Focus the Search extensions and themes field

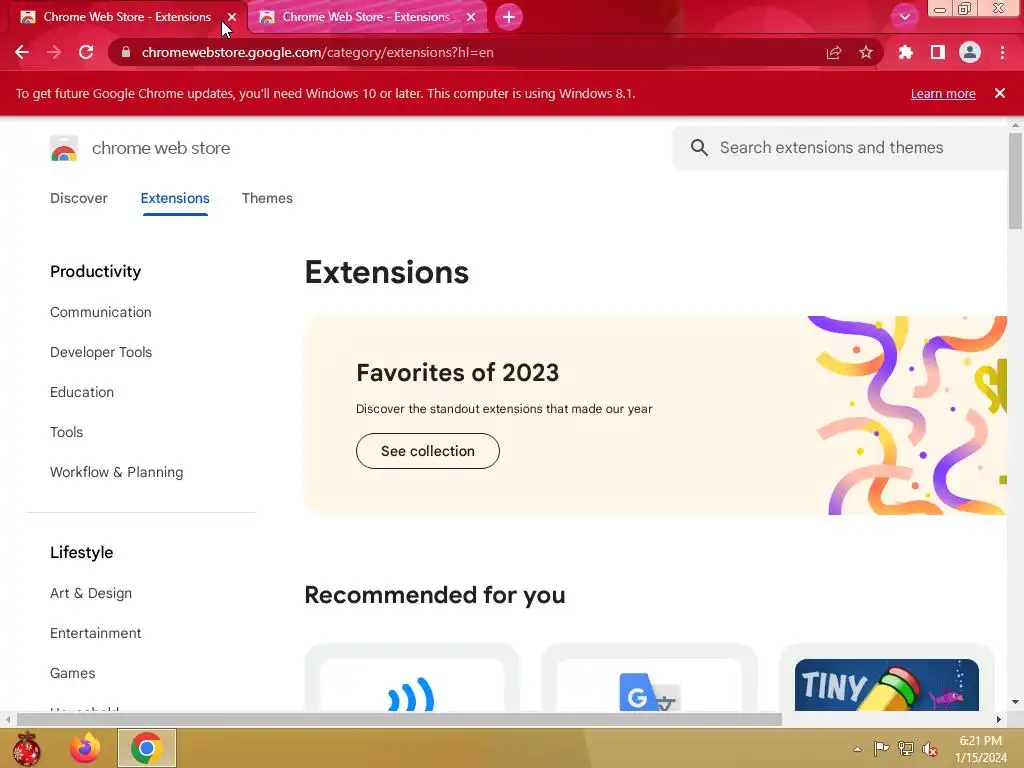841,148
